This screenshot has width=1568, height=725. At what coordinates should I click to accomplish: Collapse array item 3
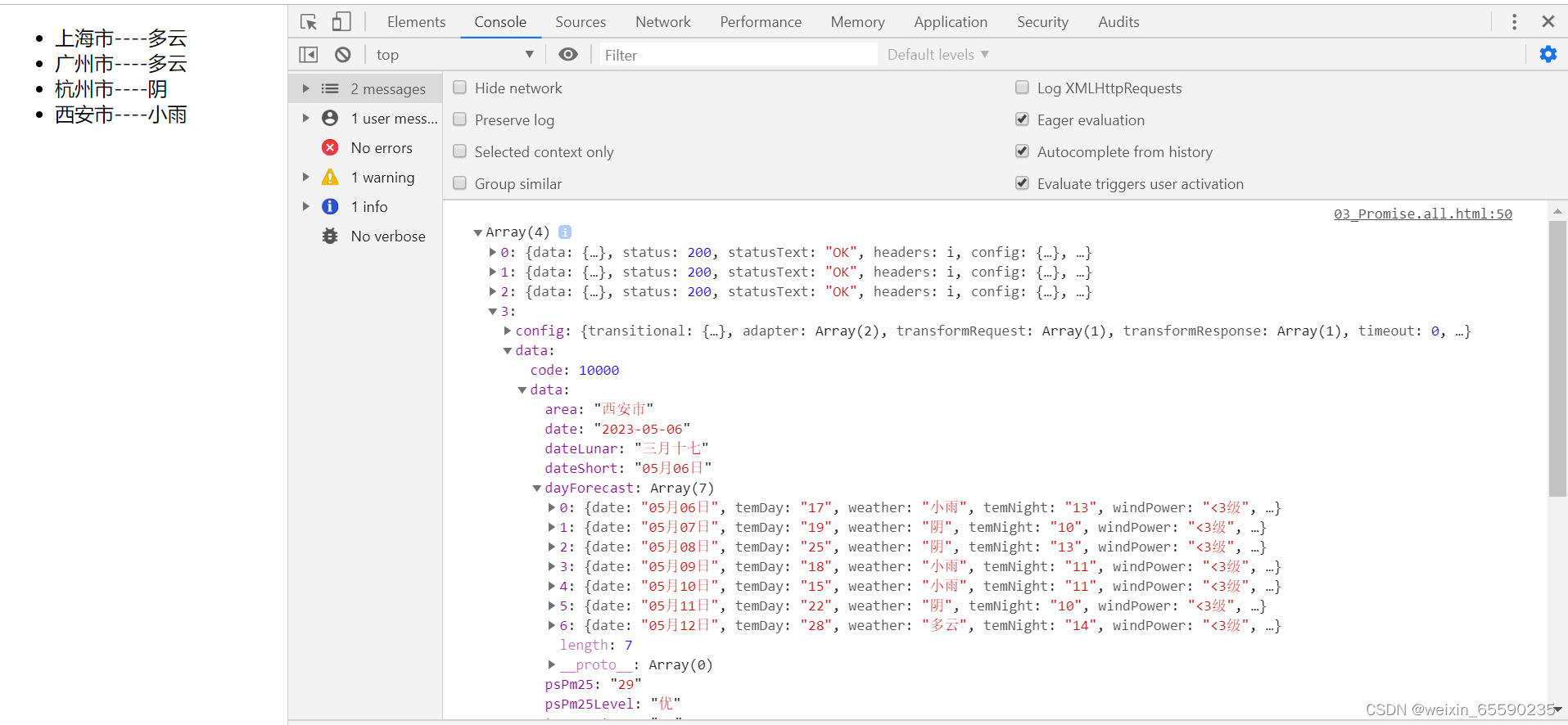tap(493, 312)
